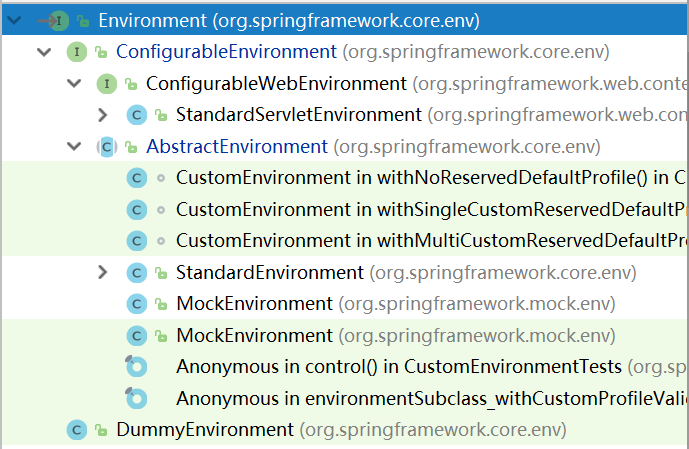Screen dimensions: 689x449
Task: Expand the StandardServletEnvironment node
Action: [102, 115]
